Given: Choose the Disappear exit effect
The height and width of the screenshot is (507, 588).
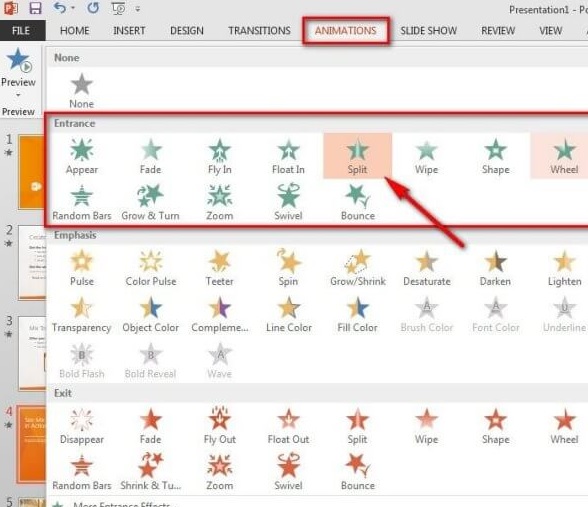Looking at the screenshot, I should point(82,426).
